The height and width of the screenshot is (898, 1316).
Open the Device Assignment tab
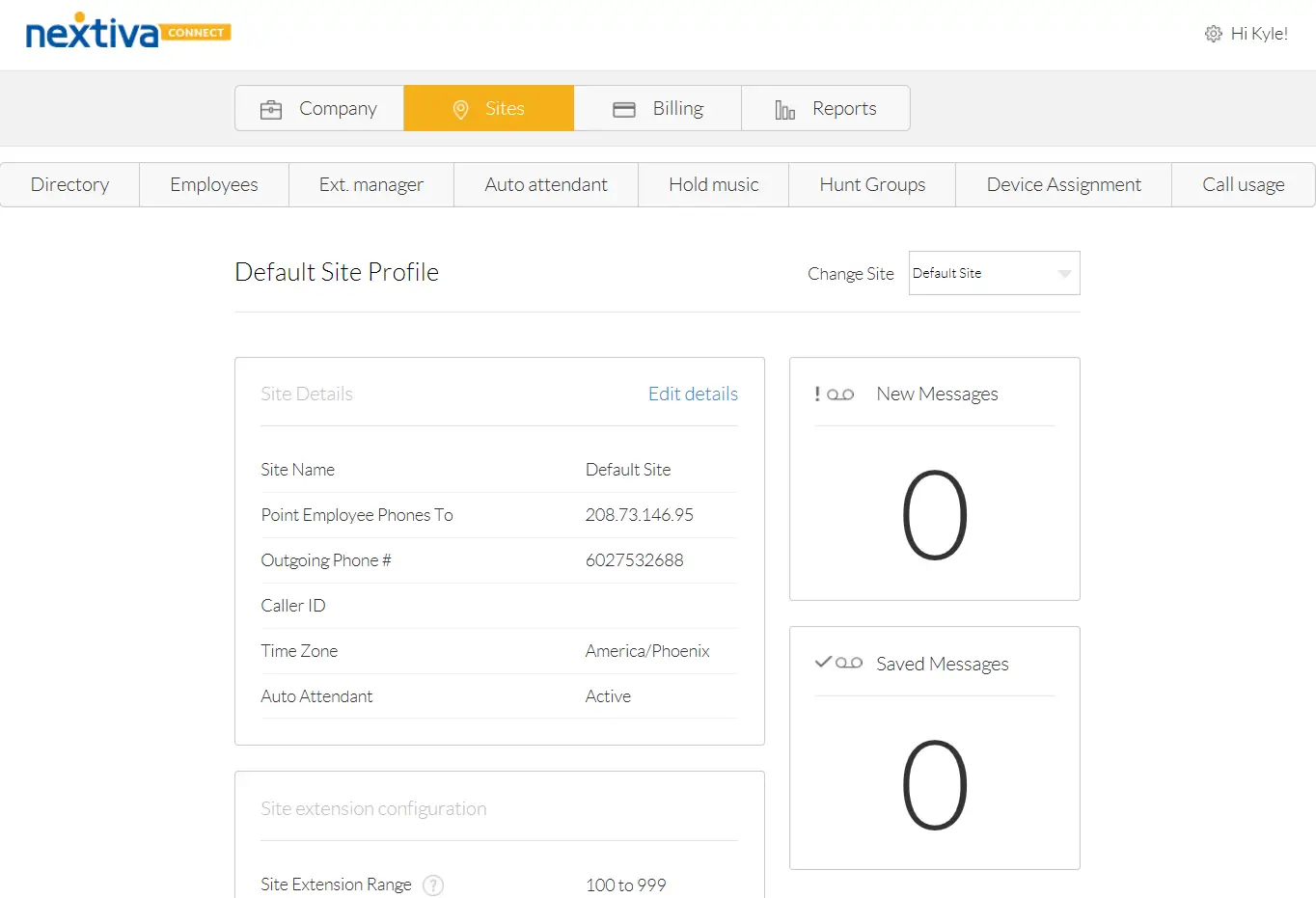pos(1062,184)
